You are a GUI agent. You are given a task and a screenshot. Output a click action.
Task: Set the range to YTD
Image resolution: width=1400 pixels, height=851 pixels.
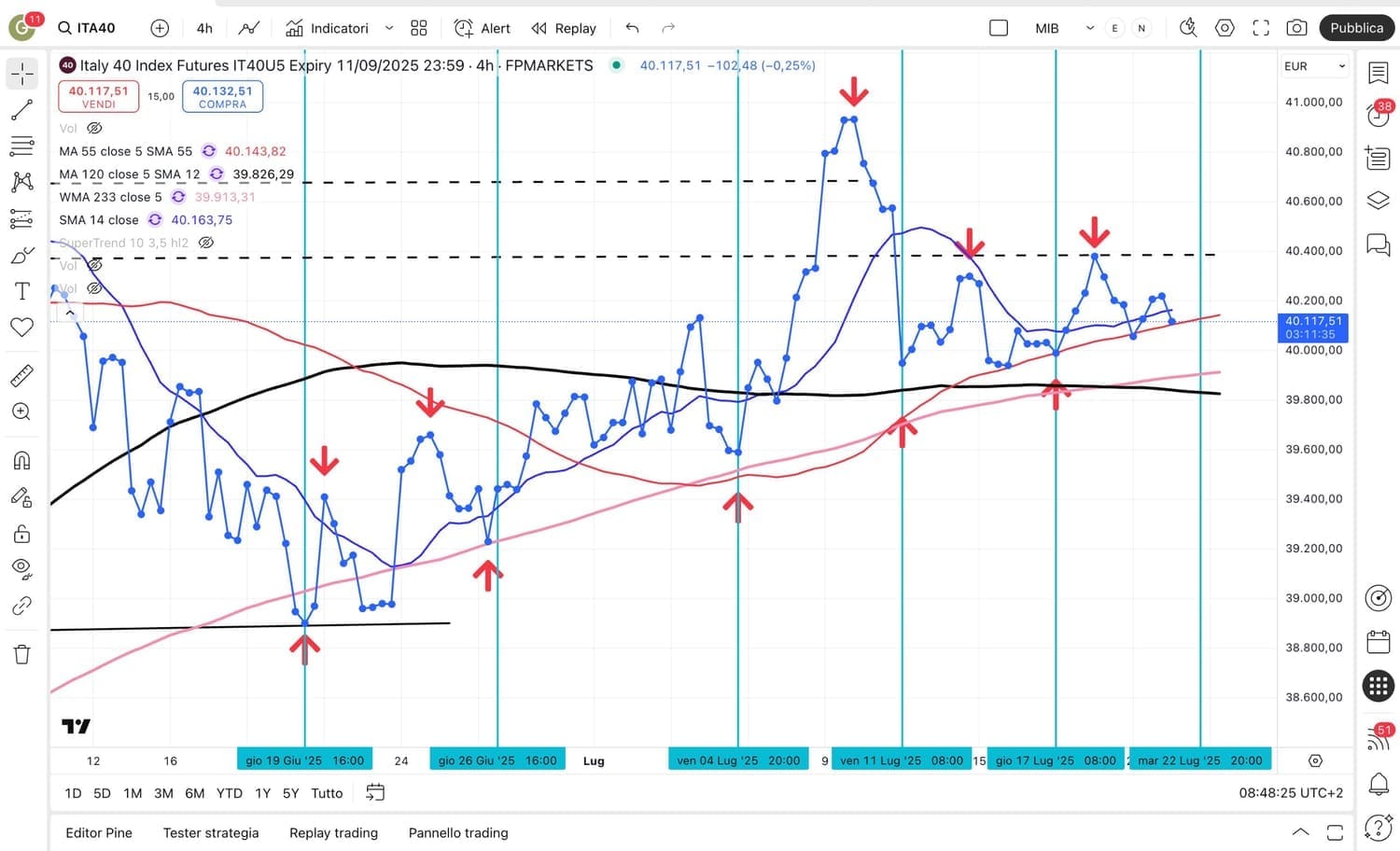[230, 793]
